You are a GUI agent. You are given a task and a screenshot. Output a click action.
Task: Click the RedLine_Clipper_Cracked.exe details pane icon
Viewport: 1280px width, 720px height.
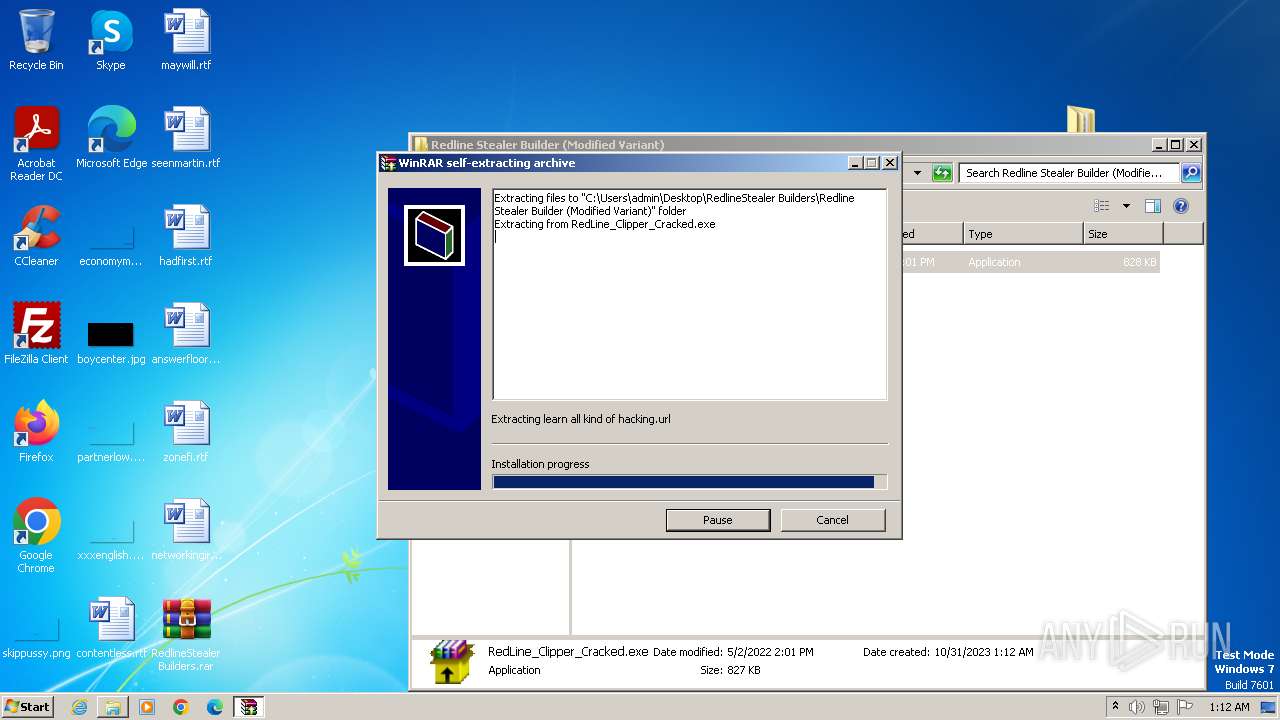pyautogui.click(x=452, y=662)
